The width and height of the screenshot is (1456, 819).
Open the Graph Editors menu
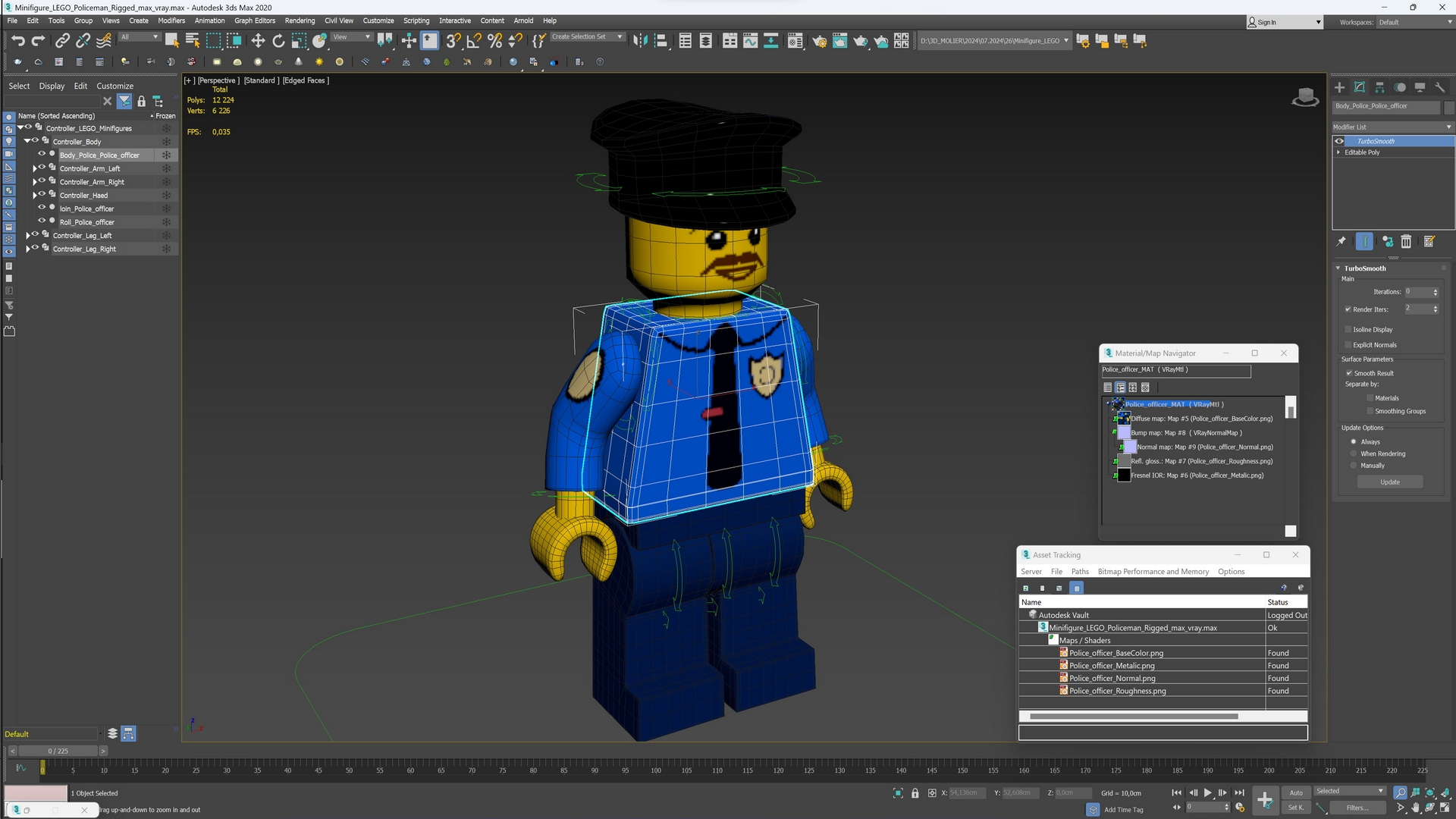click(254, 20)
